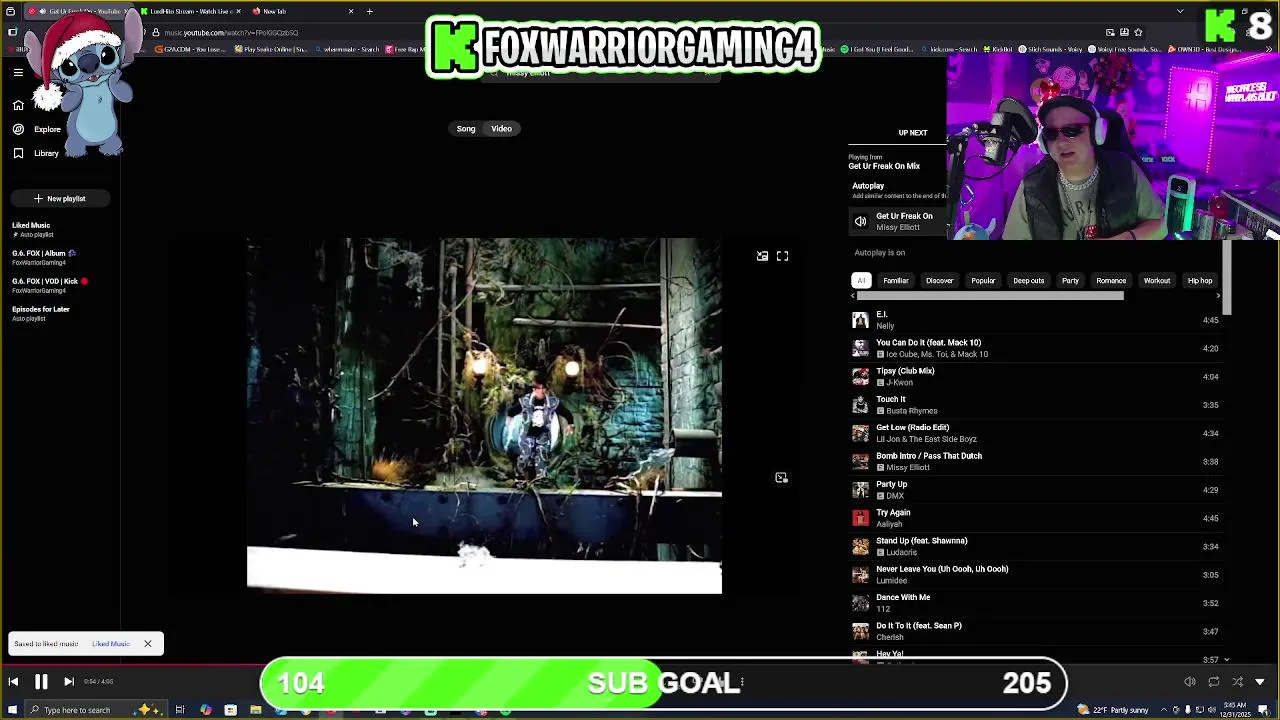Viewport: 1280px width, 720px height.
Task: Filter queue by Party
Action: pyautogui.click(x=1070, y=280)
